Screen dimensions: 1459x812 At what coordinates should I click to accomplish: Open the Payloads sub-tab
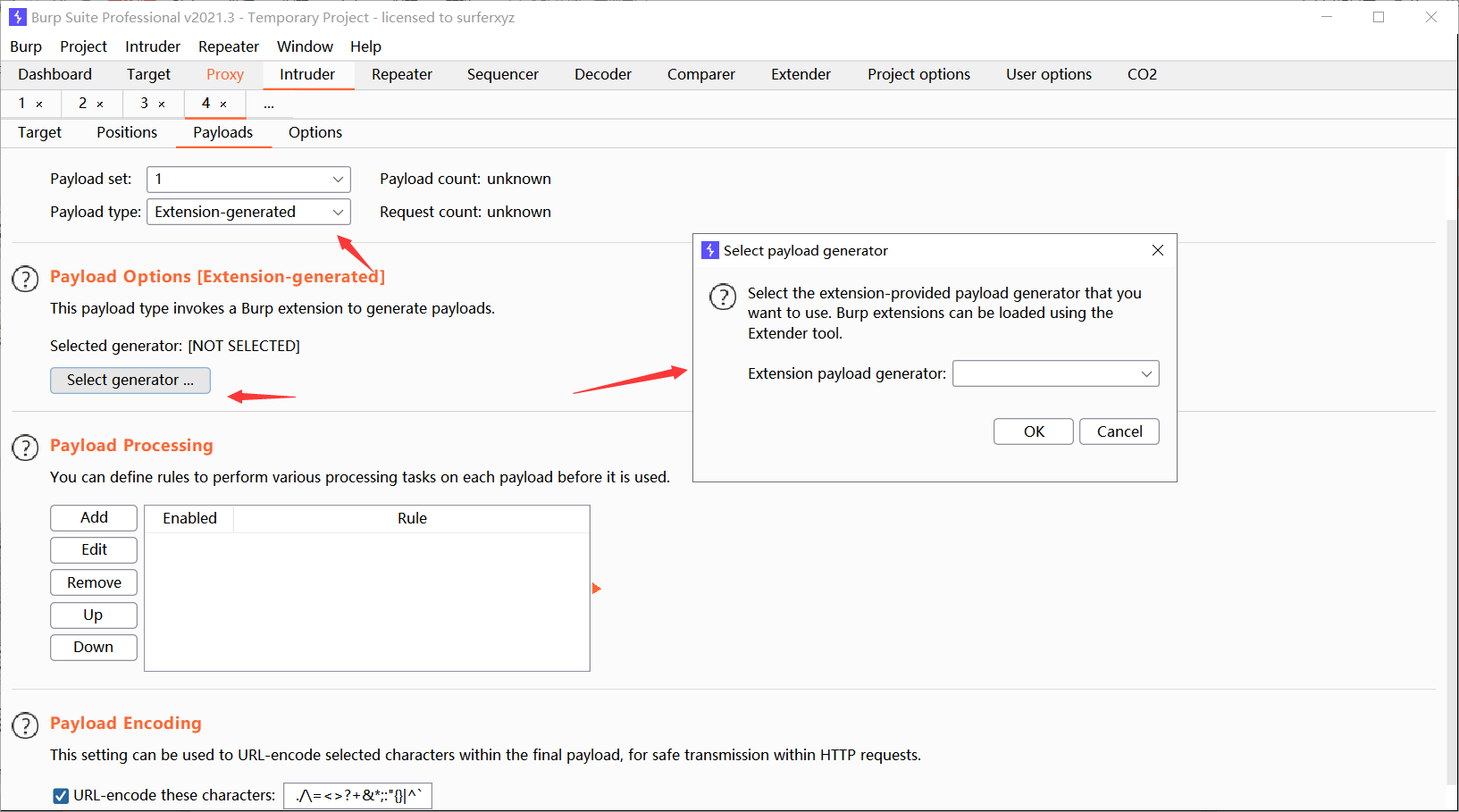(x=223, y=132)
